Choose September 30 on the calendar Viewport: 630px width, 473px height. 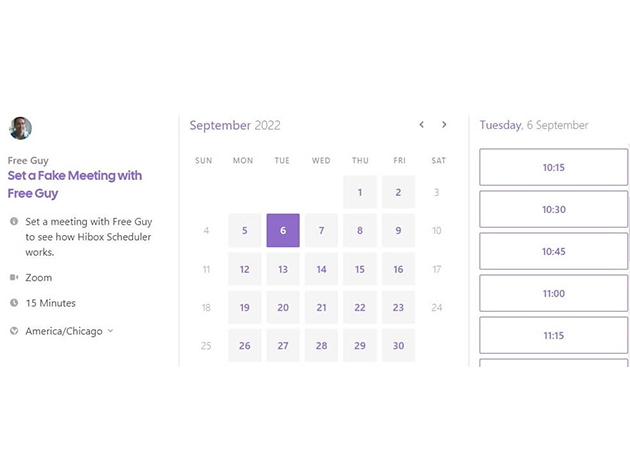tap(398, 346)
